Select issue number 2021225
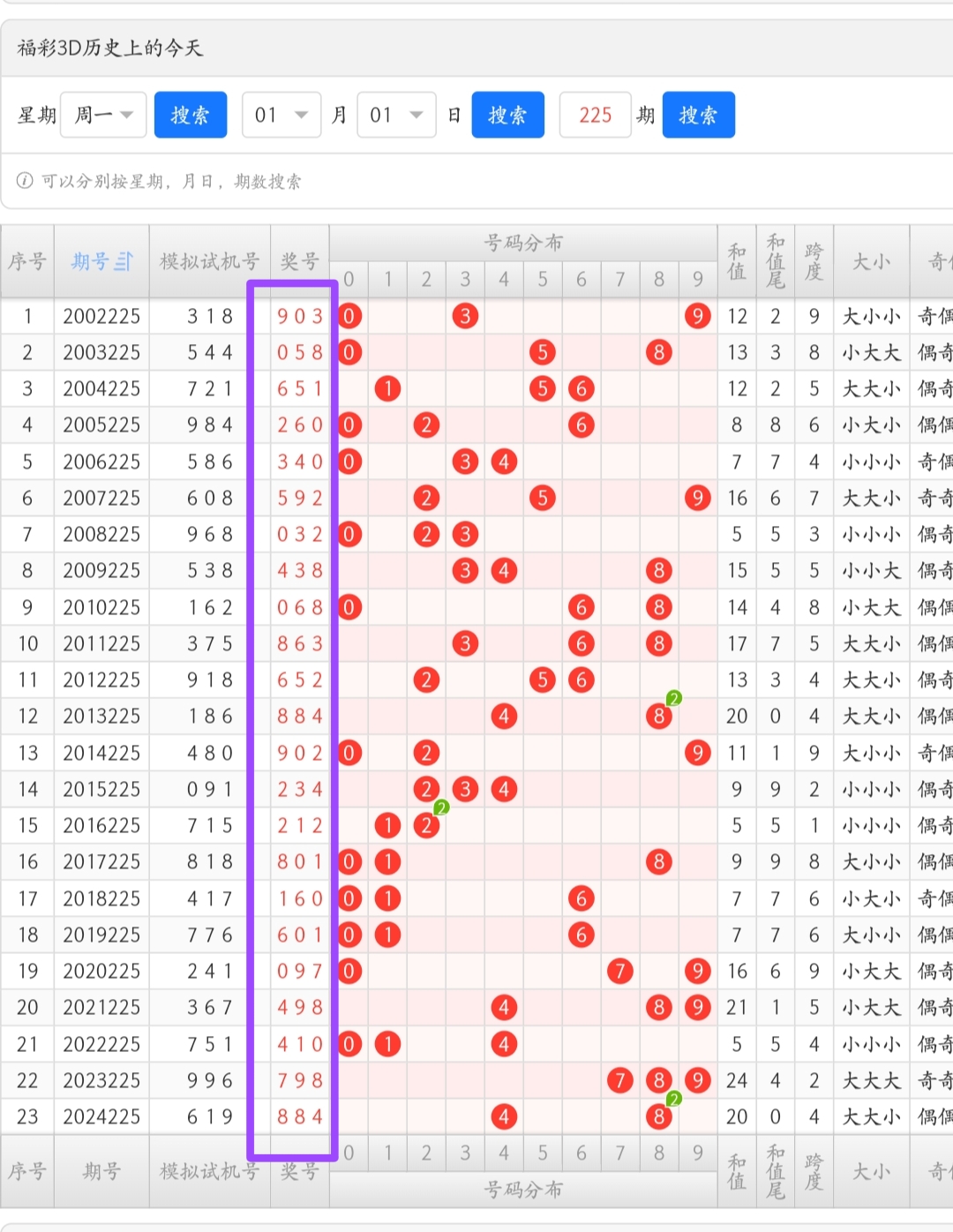This screenshot has height=1232, width=953. click(101, 1007)
